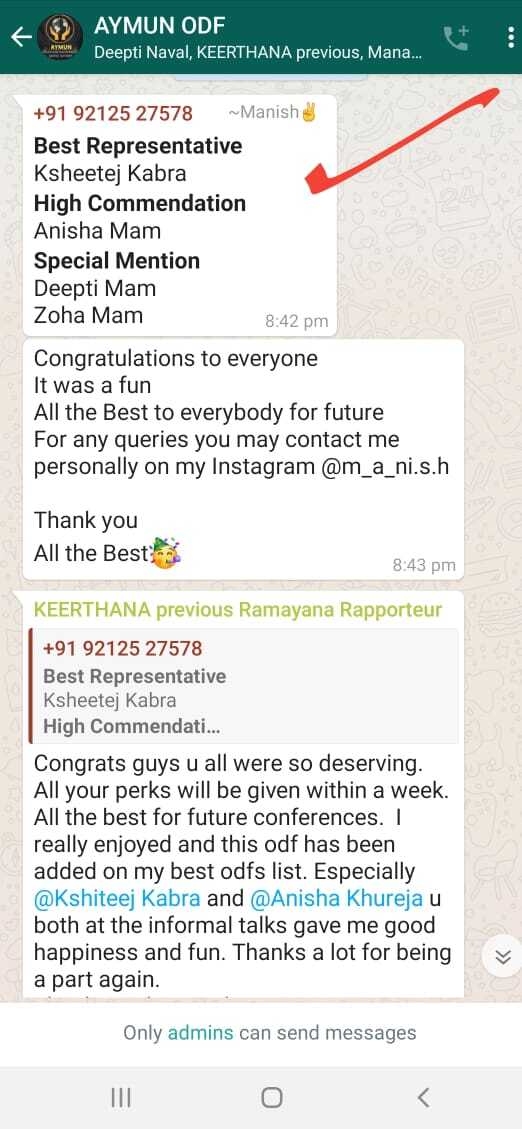The width and height of the screenshot is (522, 1129).
Task: Open AYMUN ODF group info title
Action: pos(160,26)
